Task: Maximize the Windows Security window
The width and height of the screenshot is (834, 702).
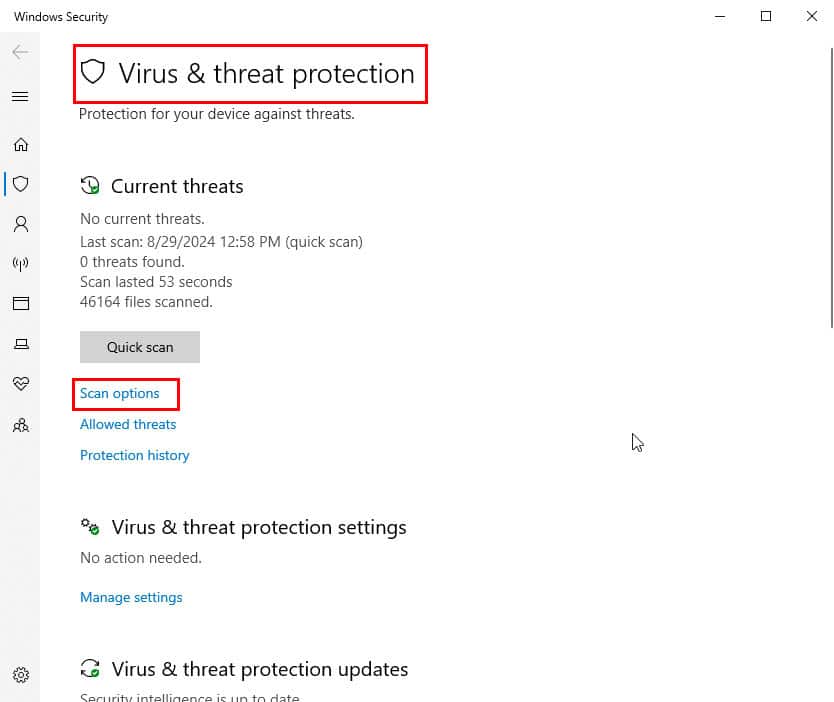Action: [x=766, y=16]
